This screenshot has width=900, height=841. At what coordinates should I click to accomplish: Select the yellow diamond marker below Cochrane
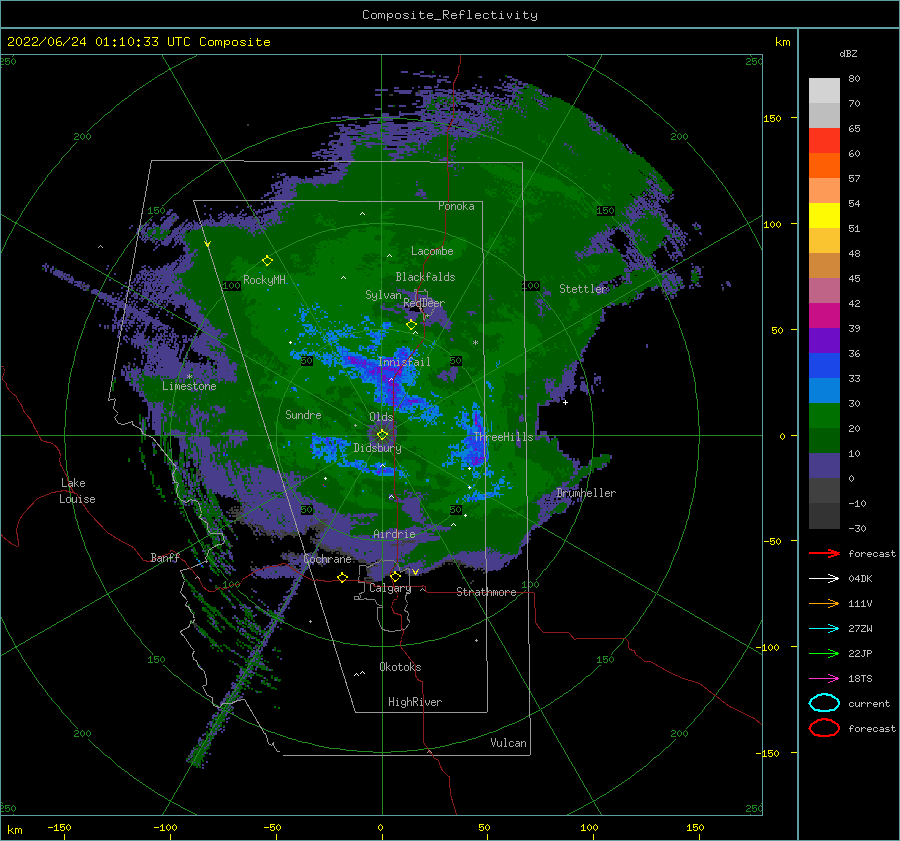342,577
